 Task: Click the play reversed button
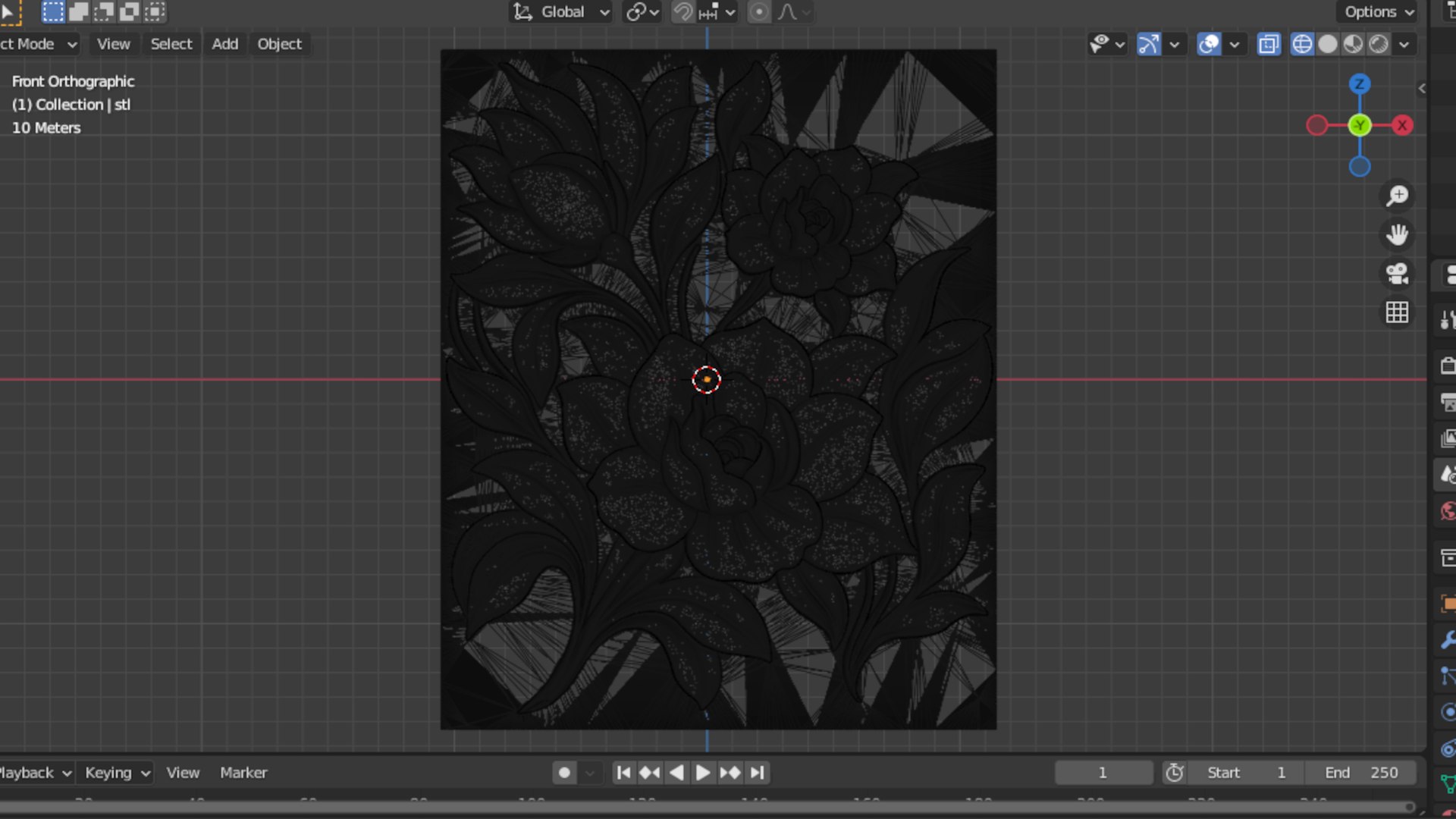pyautogui.click(x=676, y=773)
